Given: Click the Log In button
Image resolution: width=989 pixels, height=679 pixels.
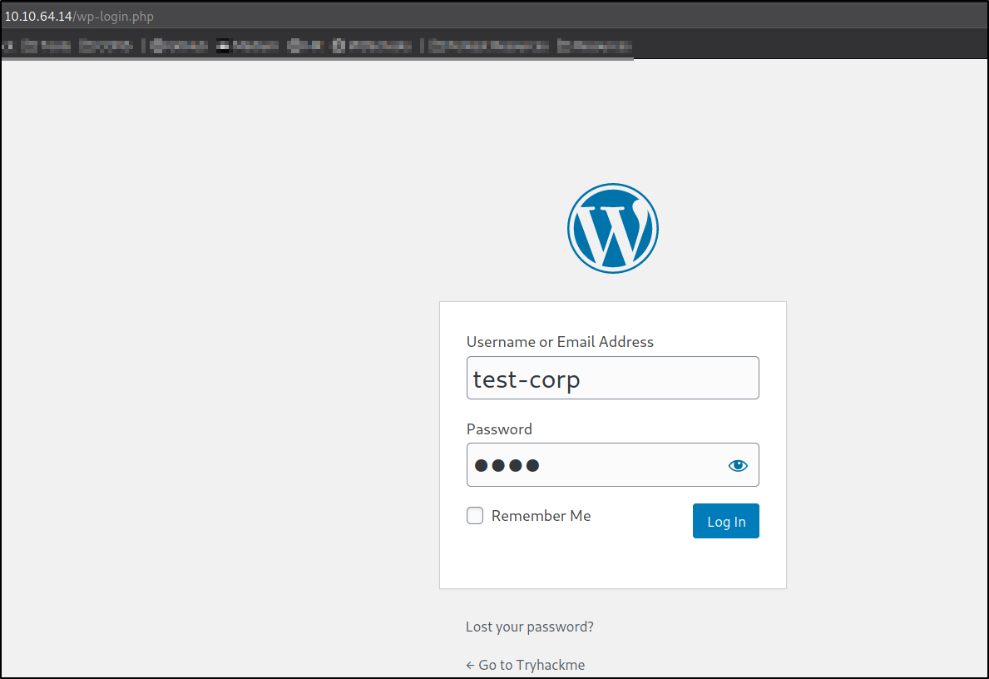Looking at the screenshot, I should pos(726,521).
